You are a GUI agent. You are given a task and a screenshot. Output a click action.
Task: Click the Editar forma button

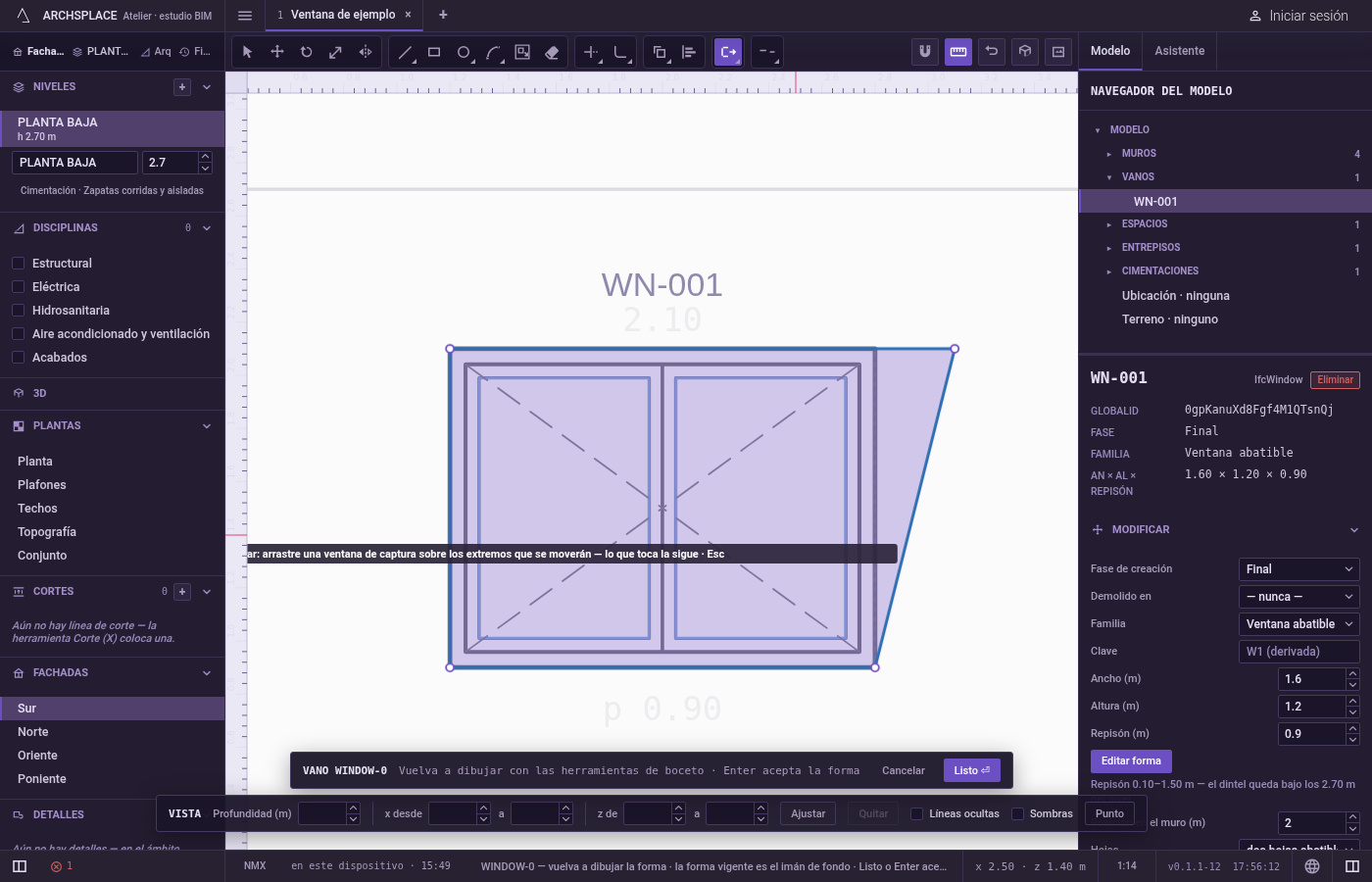pyautogui.click(x=1131, y=761)
